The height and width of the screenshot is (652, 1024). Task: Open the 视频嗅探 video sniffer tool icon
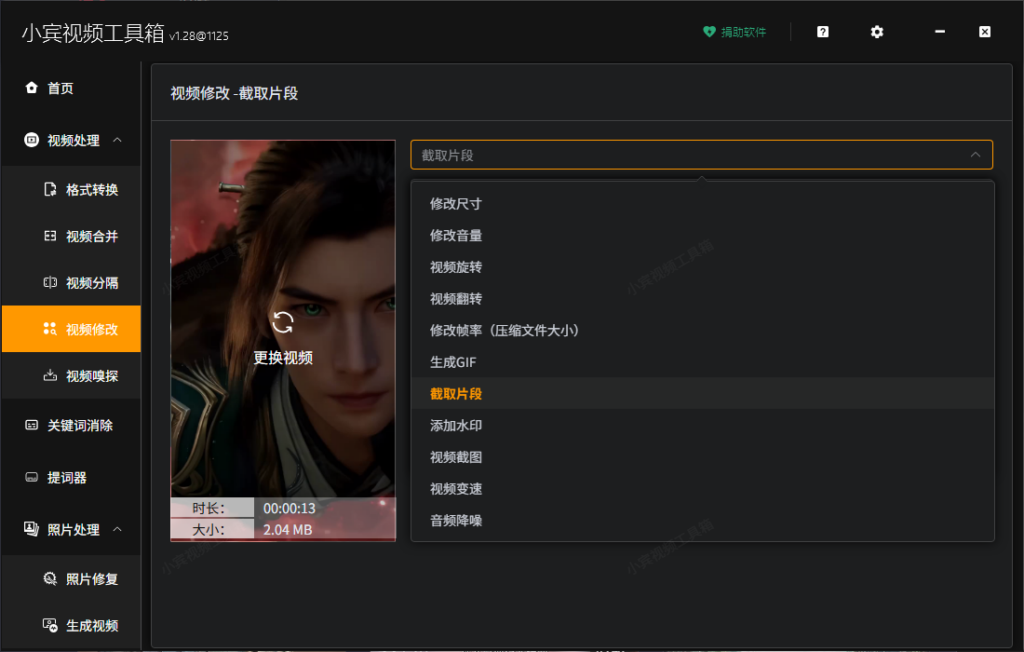[48, 377]
